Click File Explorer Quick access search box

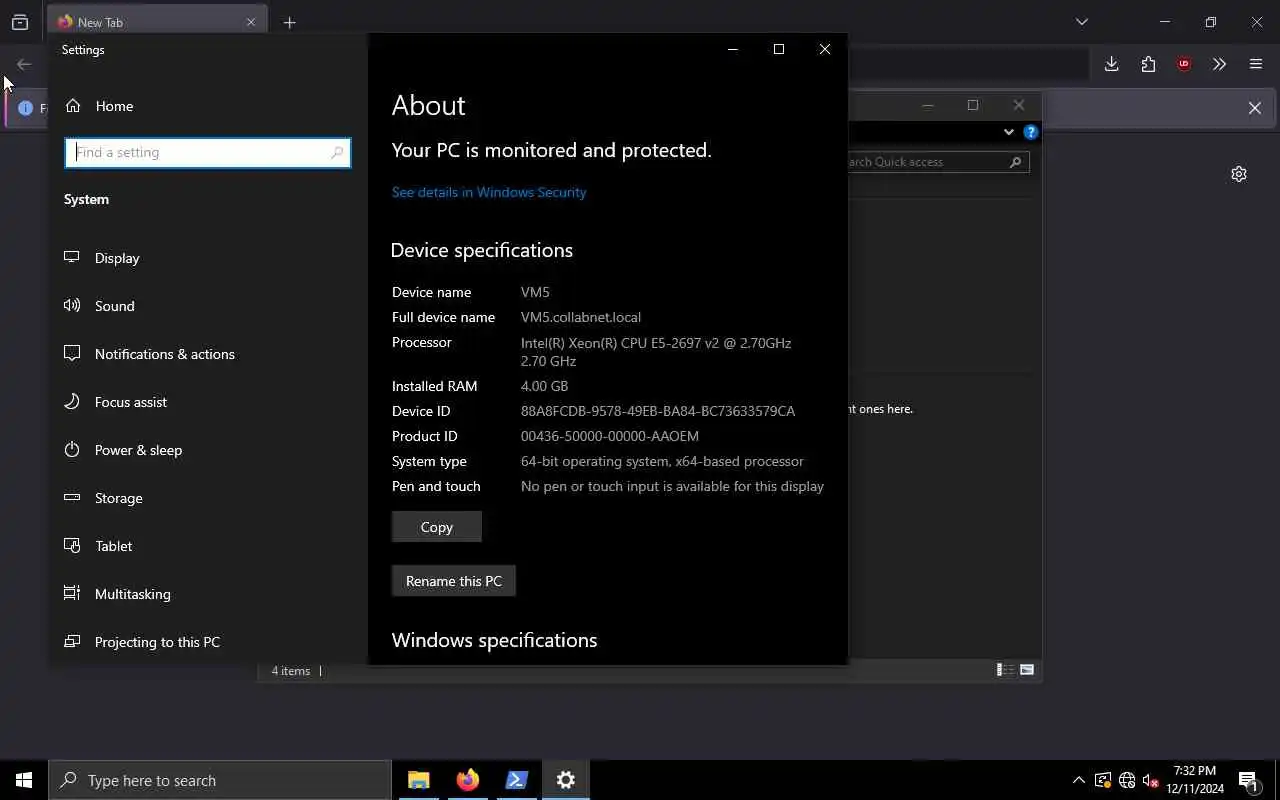coord(938,162)
